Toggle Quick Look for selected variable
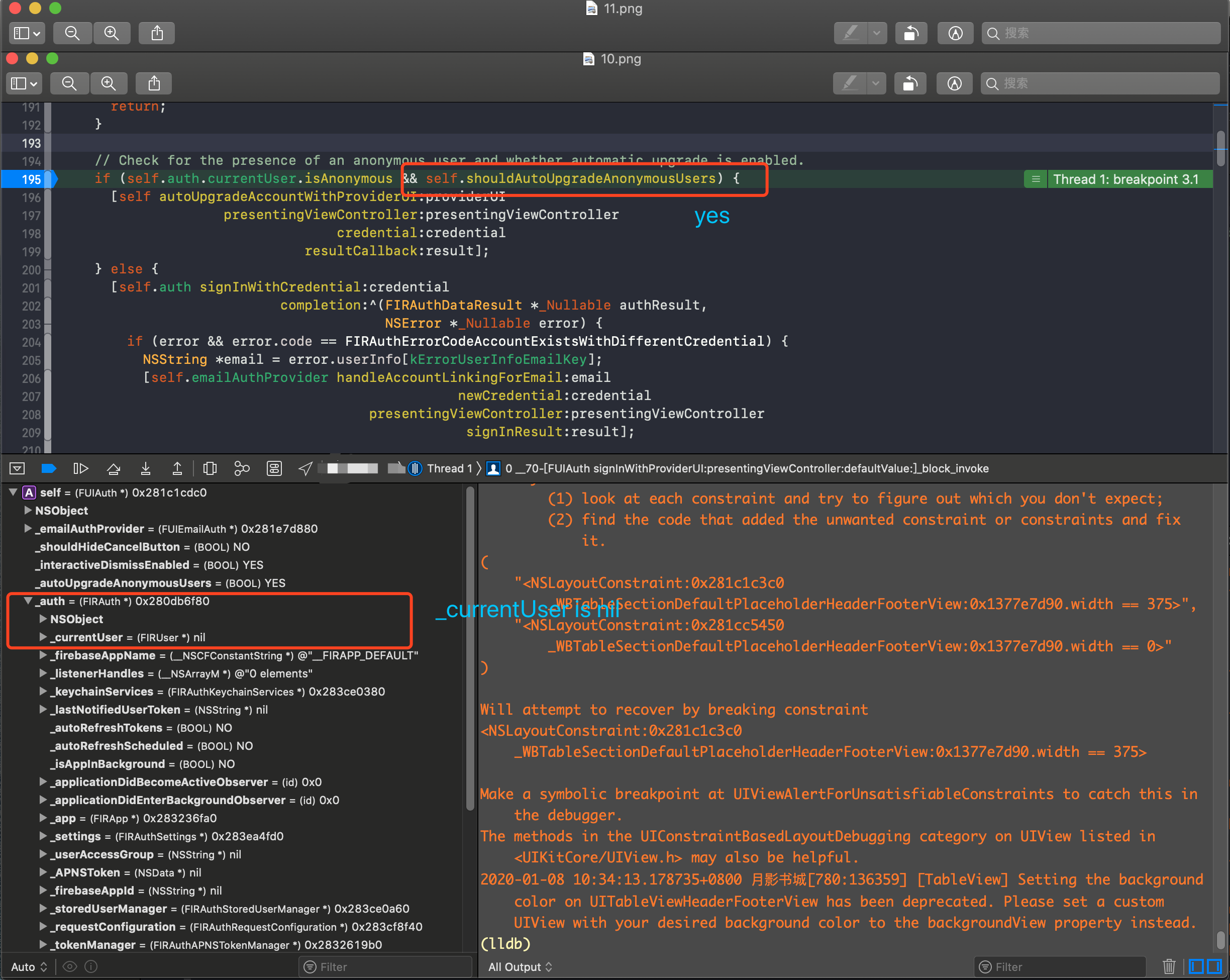Screen dimensions: 1230x980 70,966
